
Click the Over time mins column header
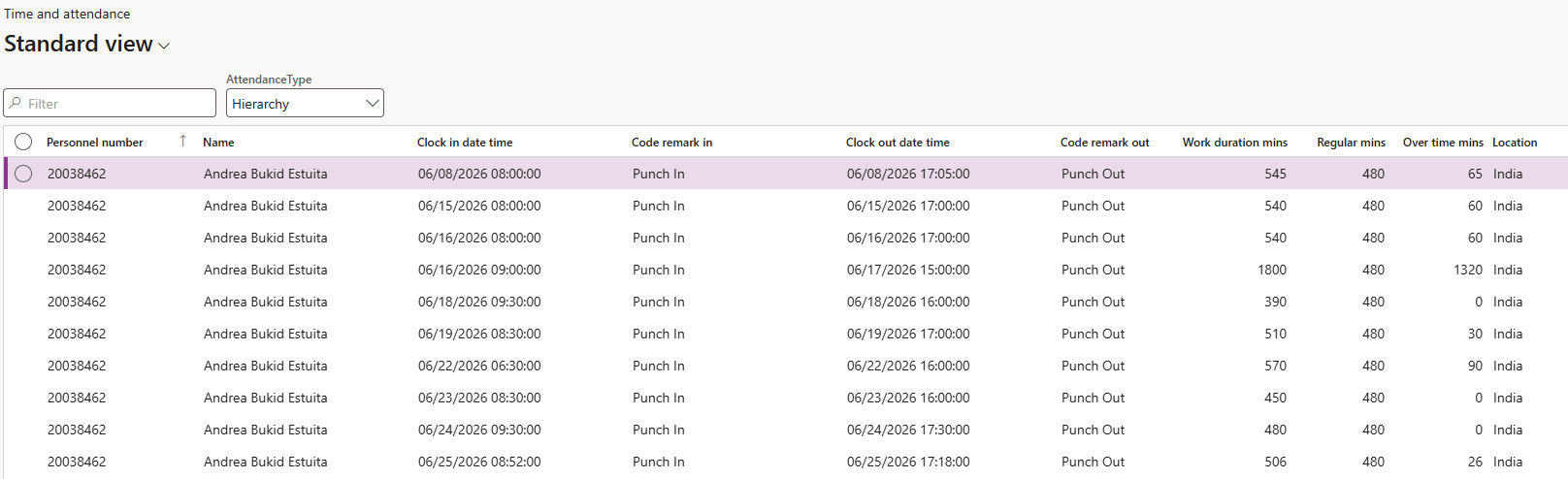(x=1443, y=143)
